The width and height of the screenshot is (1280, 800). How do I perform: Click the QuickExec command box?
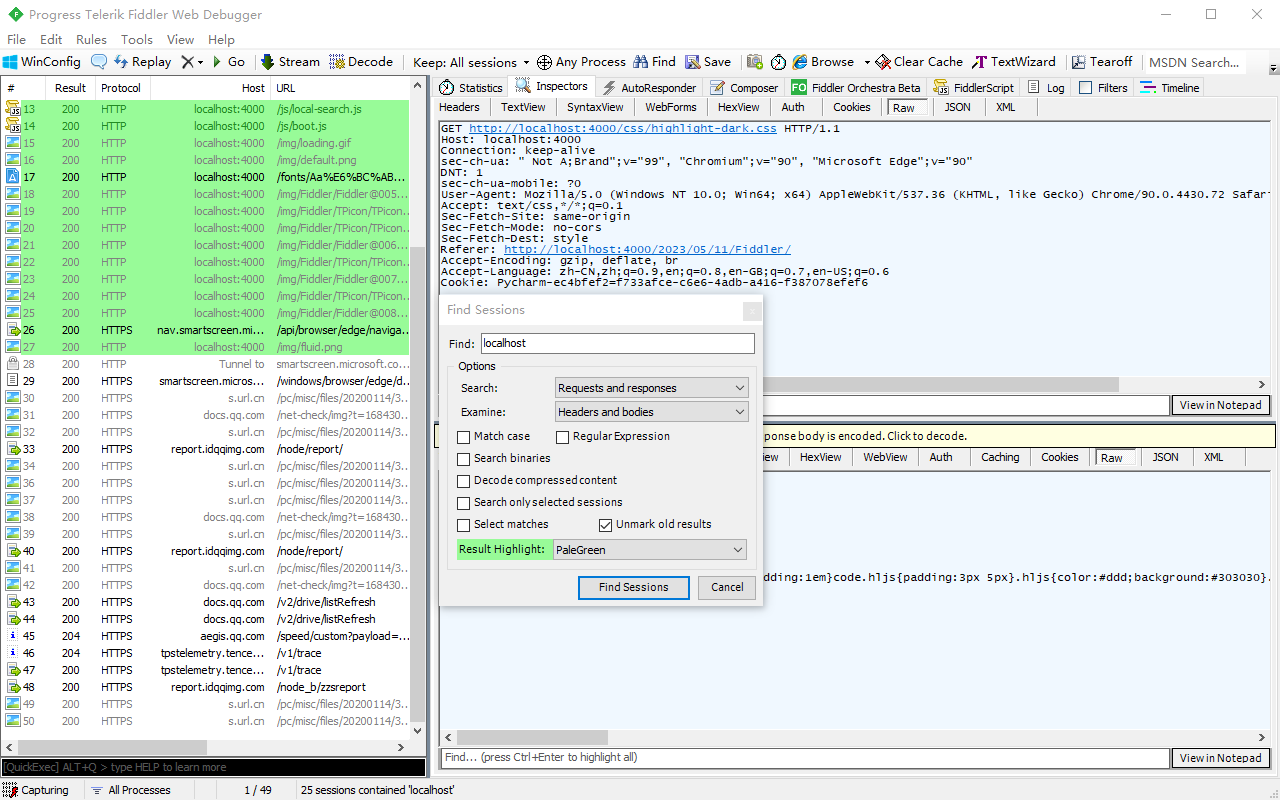click(x=213, y=767)
